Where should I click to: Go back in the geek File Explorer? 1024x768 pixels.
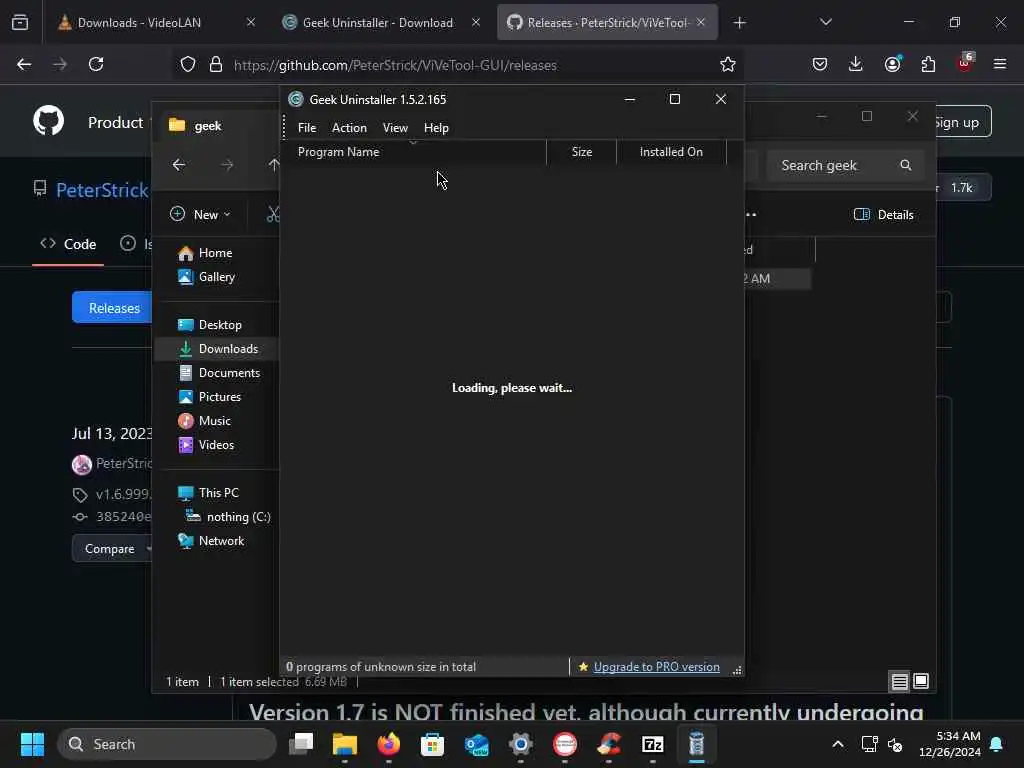(x=179, y=165)
